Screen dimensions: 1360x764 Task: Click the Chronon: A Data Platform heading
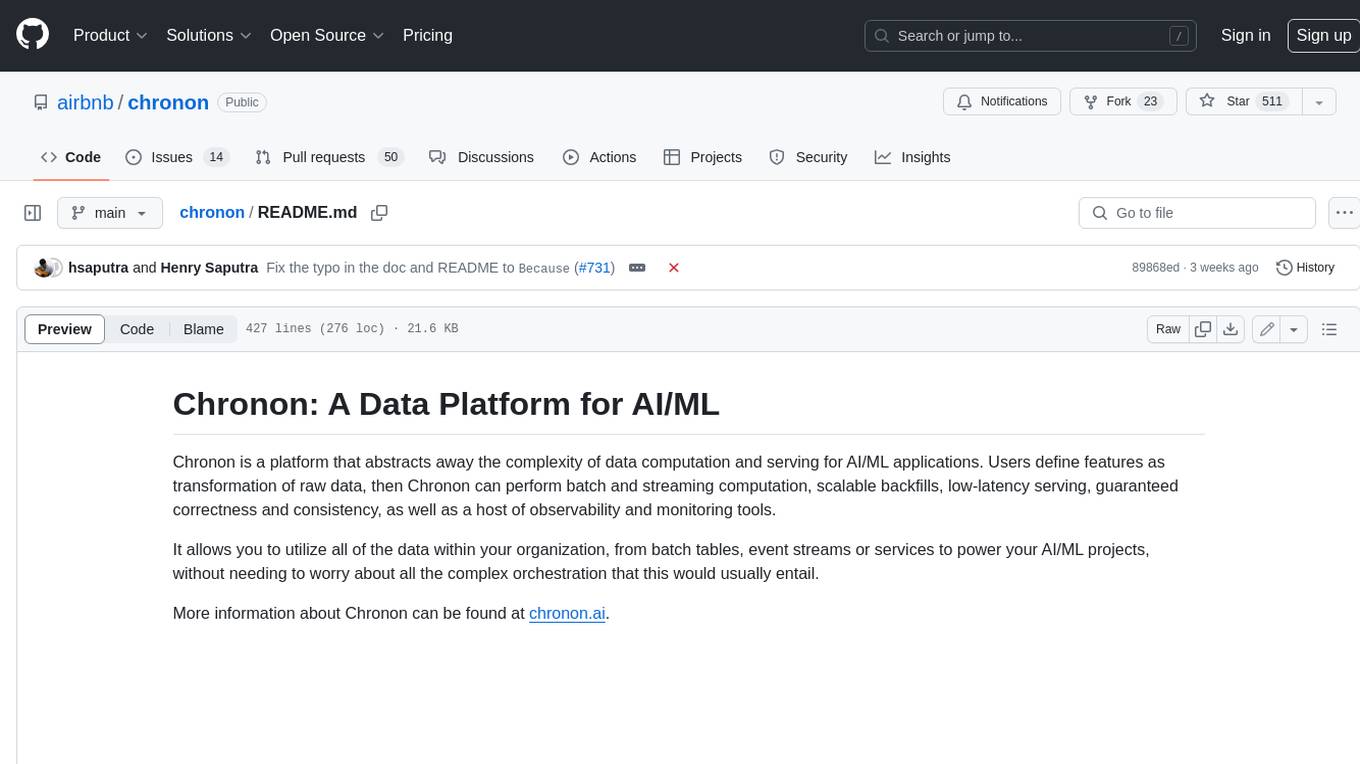446,404
